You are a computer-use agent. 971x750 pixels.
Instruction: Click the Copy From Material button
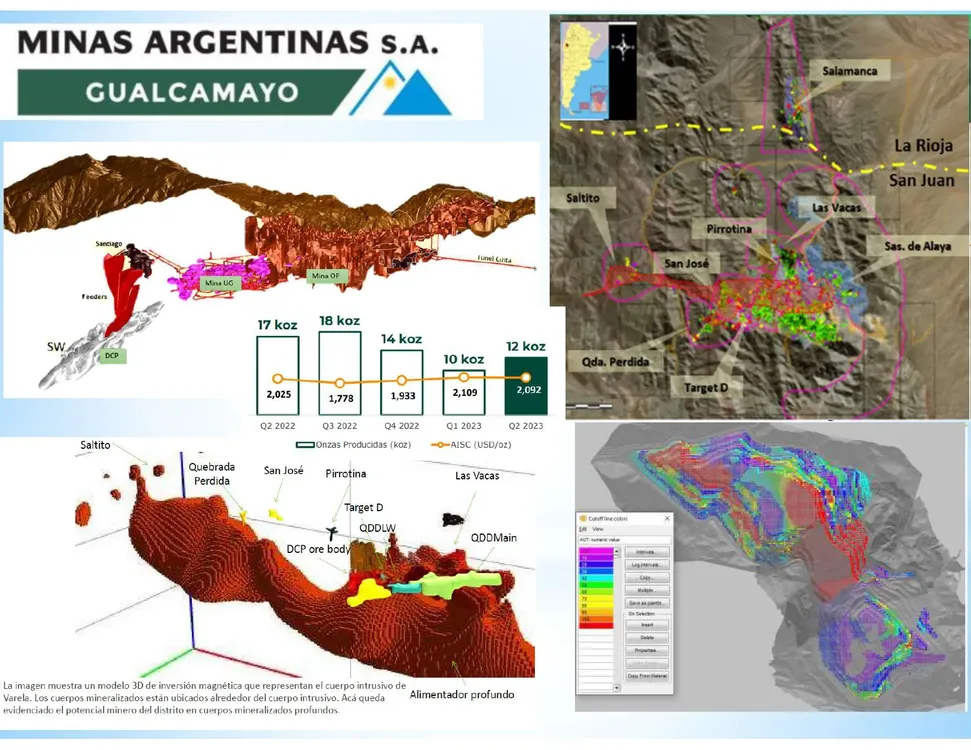pyautogui.click(x=646, y=676)
